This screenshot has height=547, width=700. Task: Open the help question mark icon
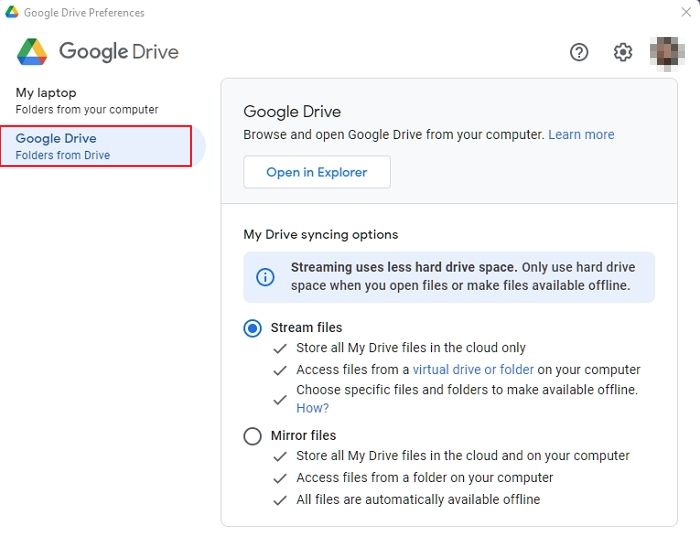[579, 52]
